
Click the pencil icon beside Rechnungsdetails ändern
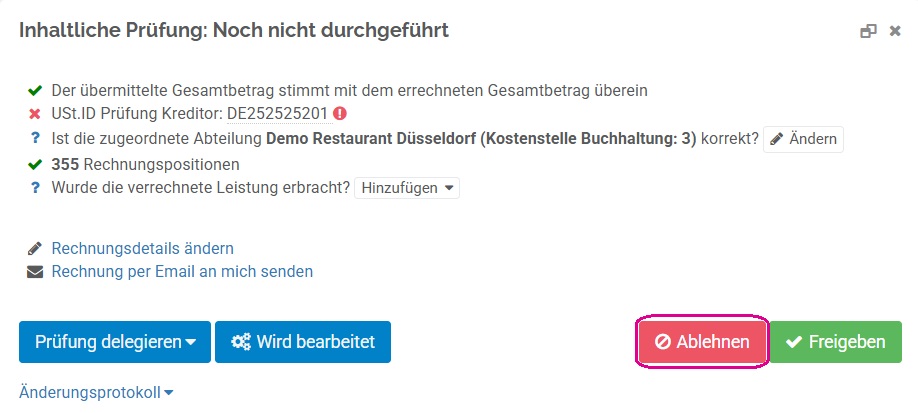click(x=35, y=248)
